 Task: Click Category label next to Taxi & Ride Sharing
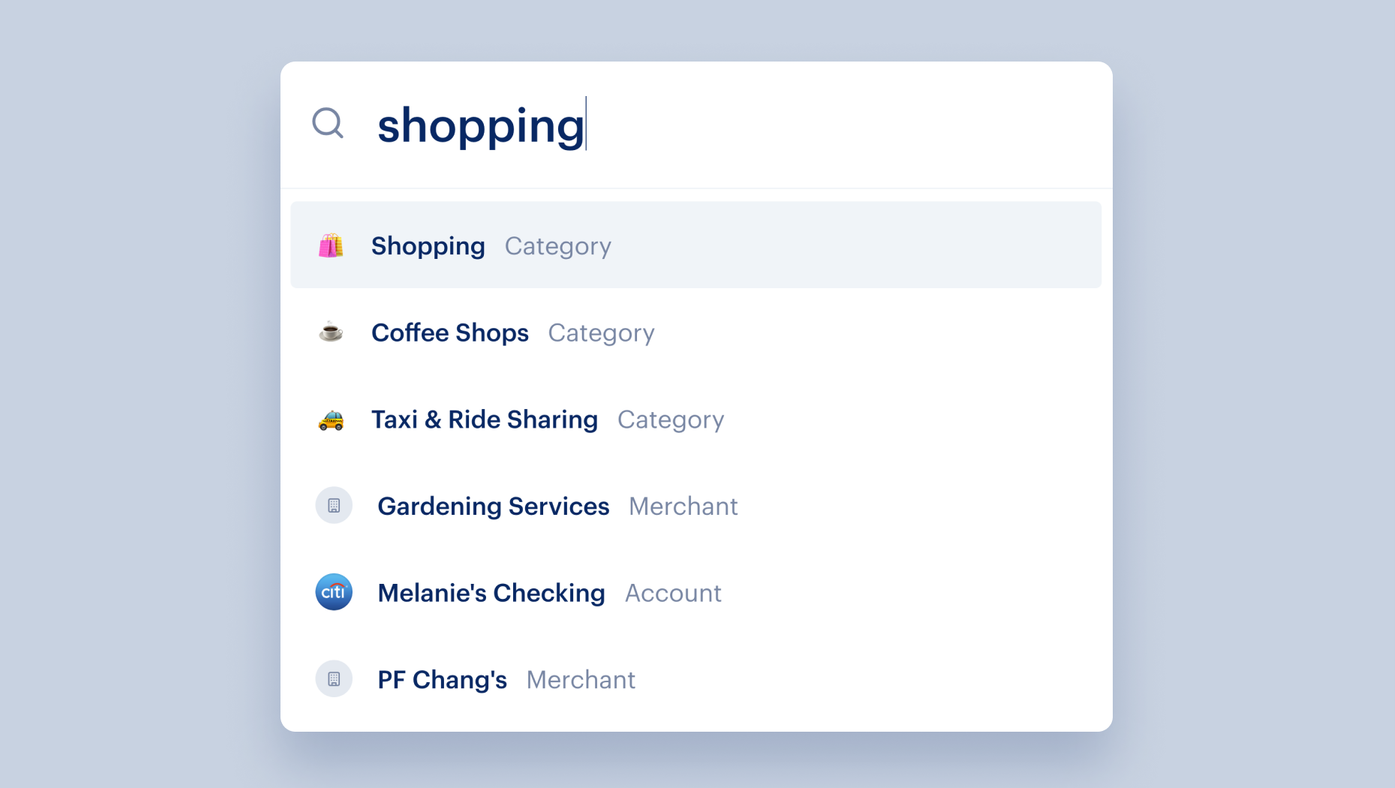[x=671, y=420]
